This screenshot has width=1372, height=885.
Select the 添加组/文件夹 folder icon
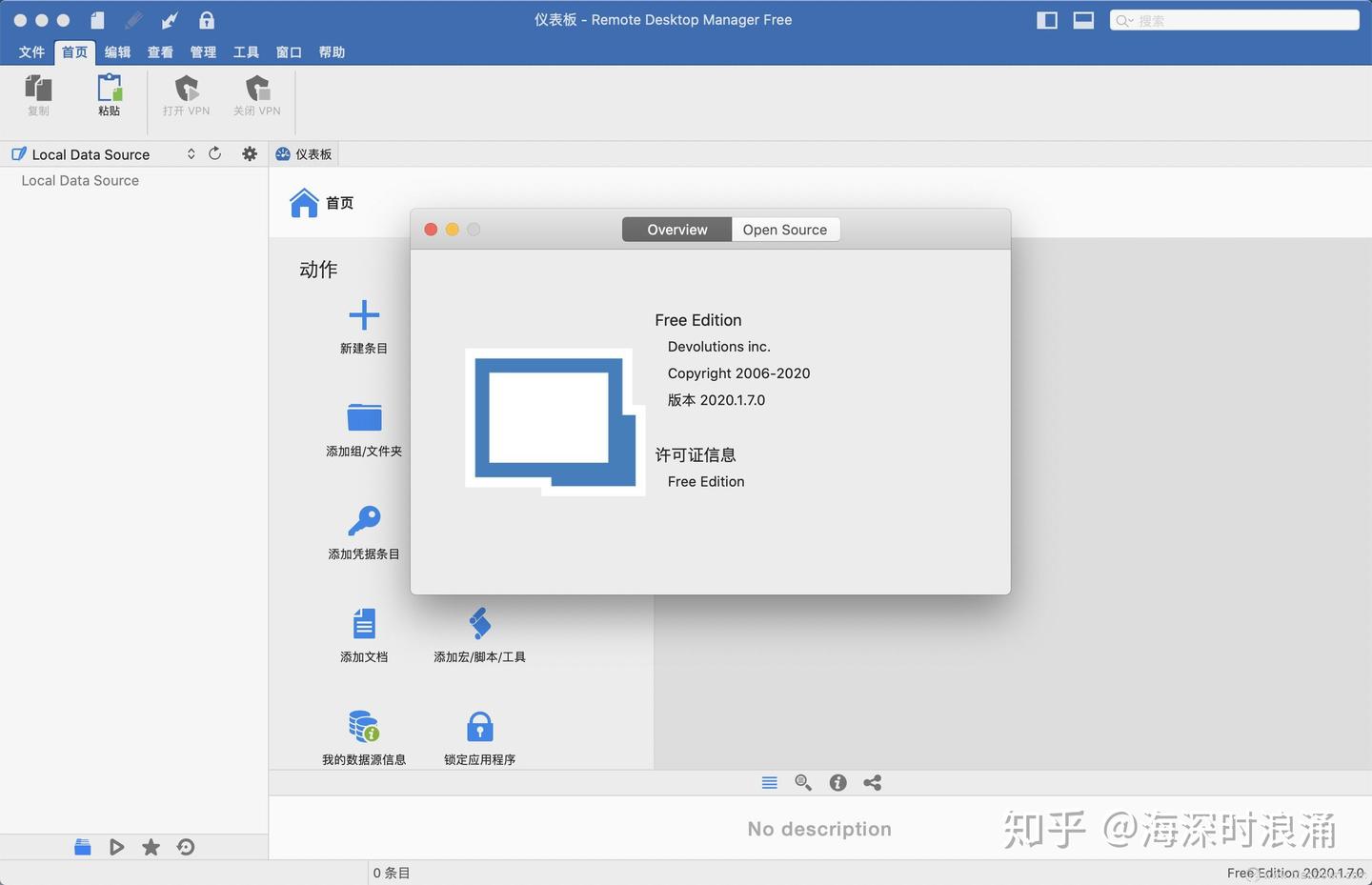[x=364, y=417]
